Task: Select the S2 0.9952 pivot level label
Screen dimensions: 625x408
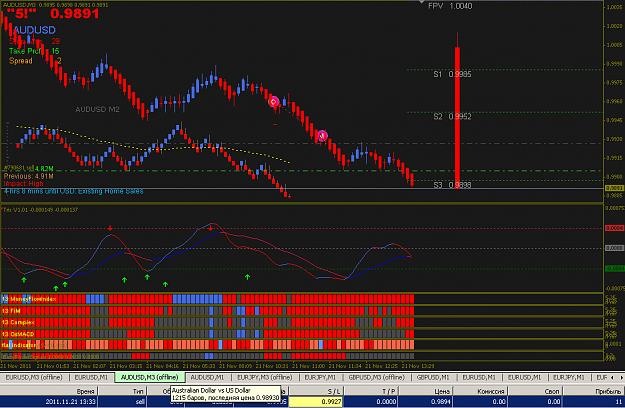Action: tap(452, 116)
